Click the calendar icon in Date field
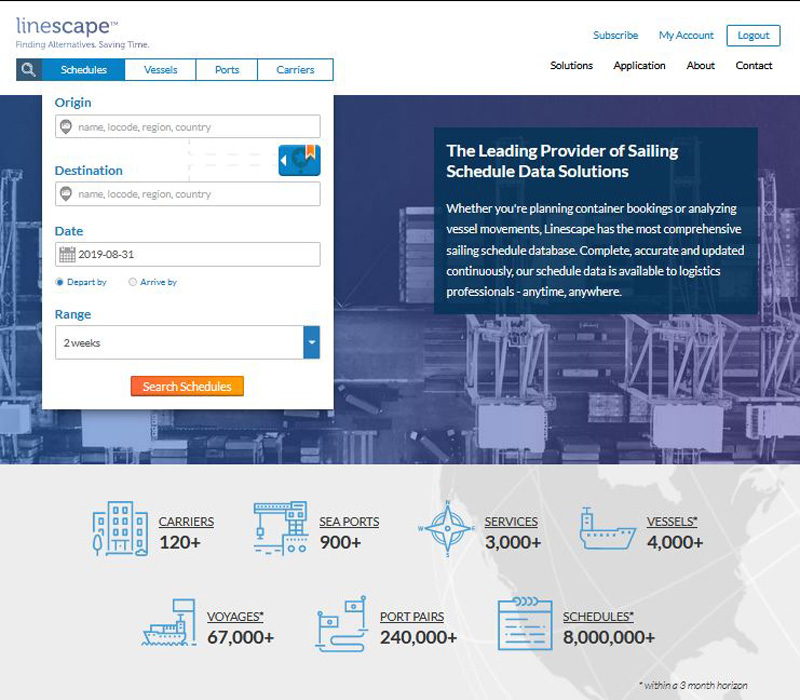Image resolution: width=800 pixels, height=700 pixels. [67, 255]
